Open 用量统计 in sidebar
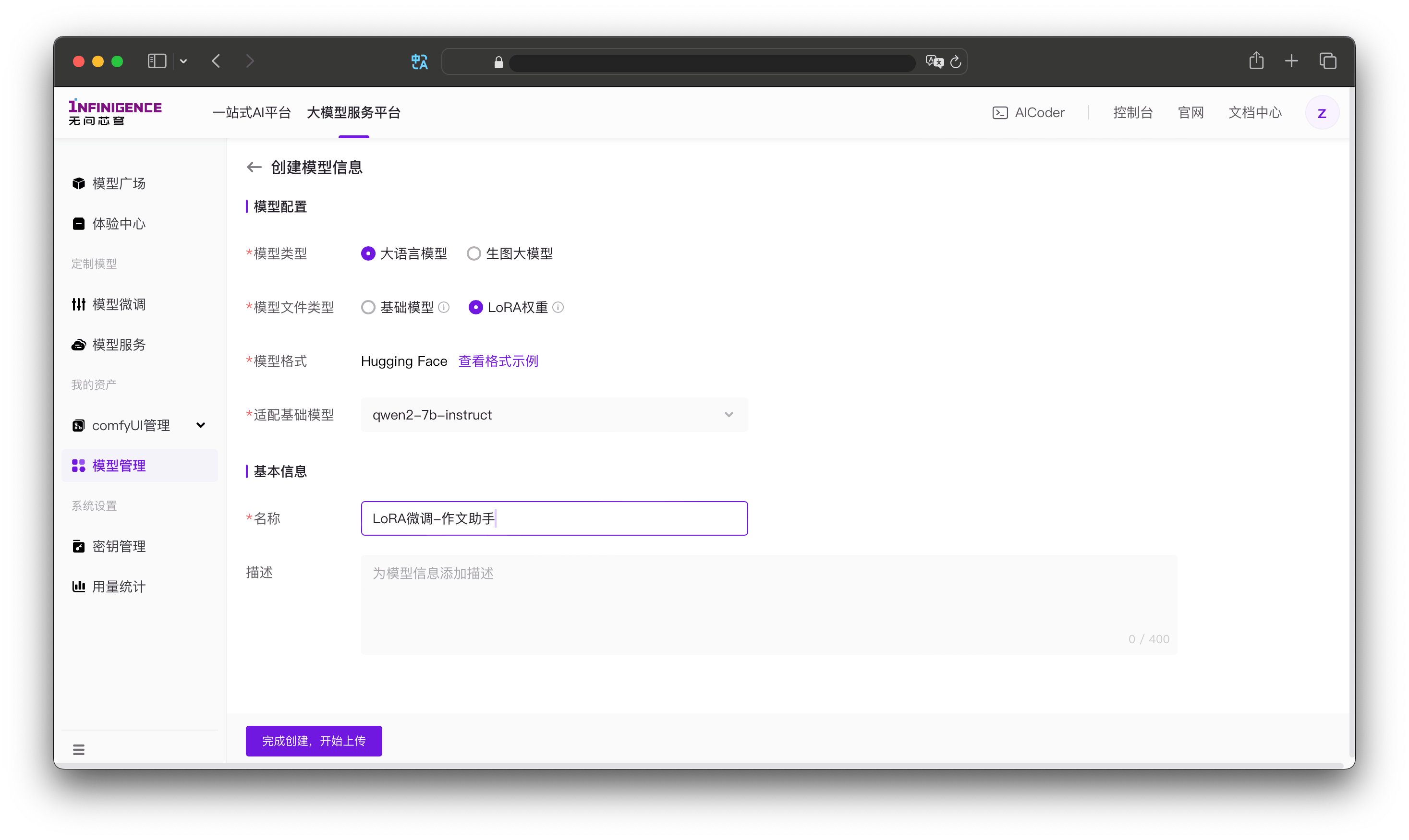Viewport: 1409px width, 840px height. pyautogui.click(x=139, y=587)
